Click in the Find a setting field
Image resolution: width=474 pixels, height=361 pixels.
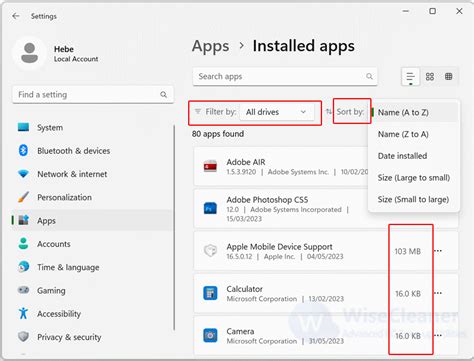tap(93, 95)
